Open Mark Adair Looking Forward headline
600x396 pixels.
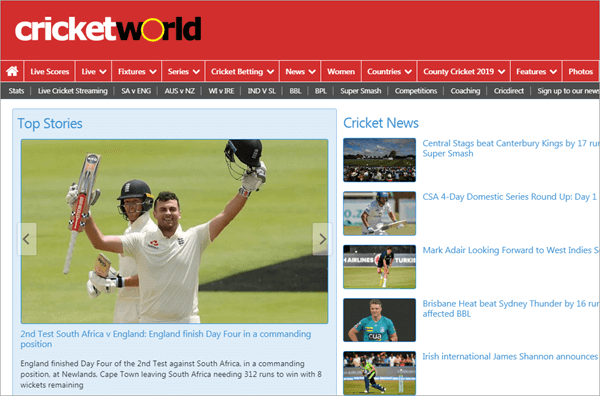click(510, 250)
